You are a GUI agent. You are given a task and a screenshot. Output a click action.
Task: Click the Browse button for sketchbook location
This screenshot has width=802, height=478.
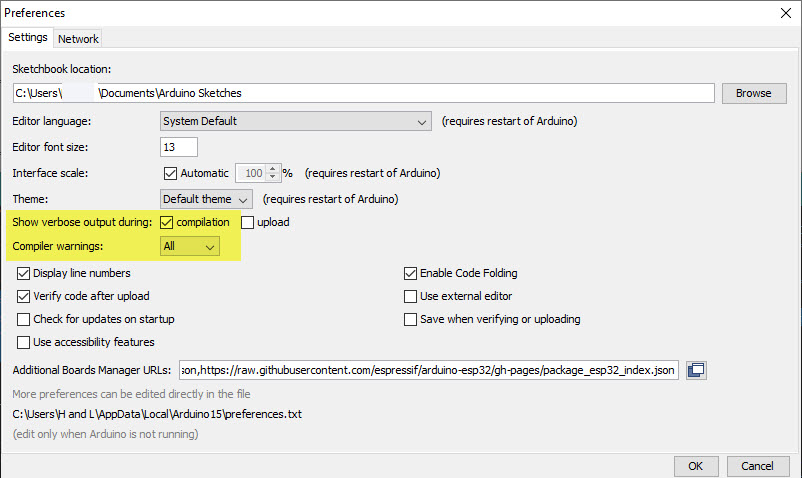coord(753,93)
